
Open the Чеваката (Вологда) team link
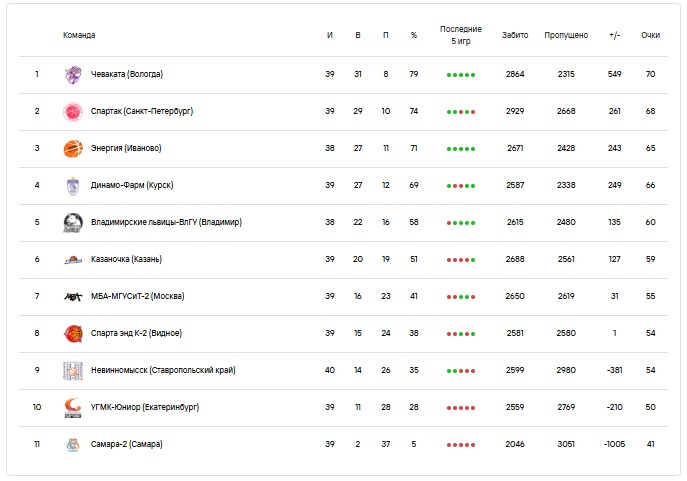tap(127, 74)
